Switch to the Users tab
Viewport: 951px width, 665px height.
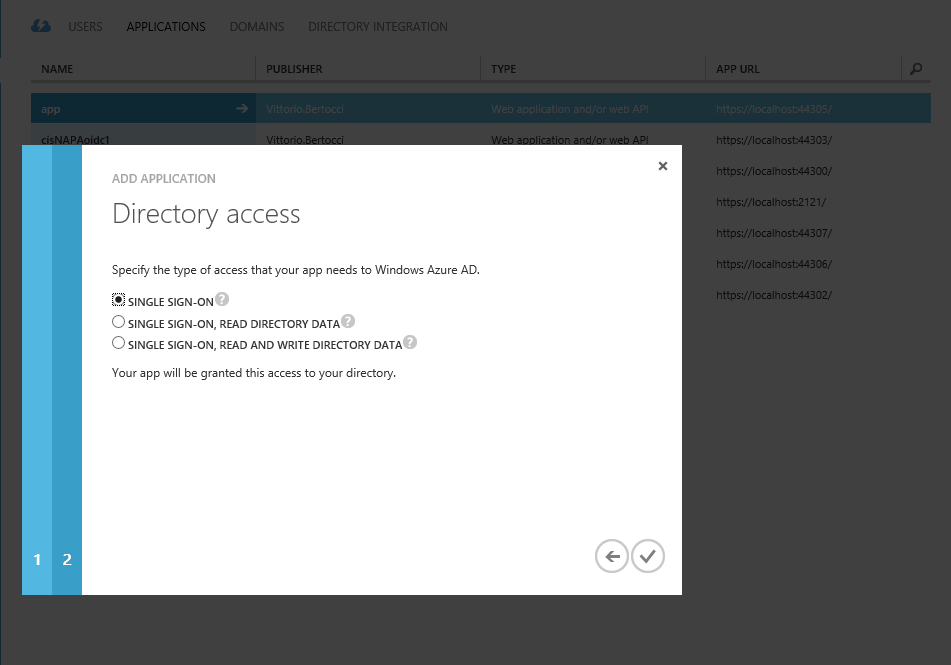(x=86, y=27)
